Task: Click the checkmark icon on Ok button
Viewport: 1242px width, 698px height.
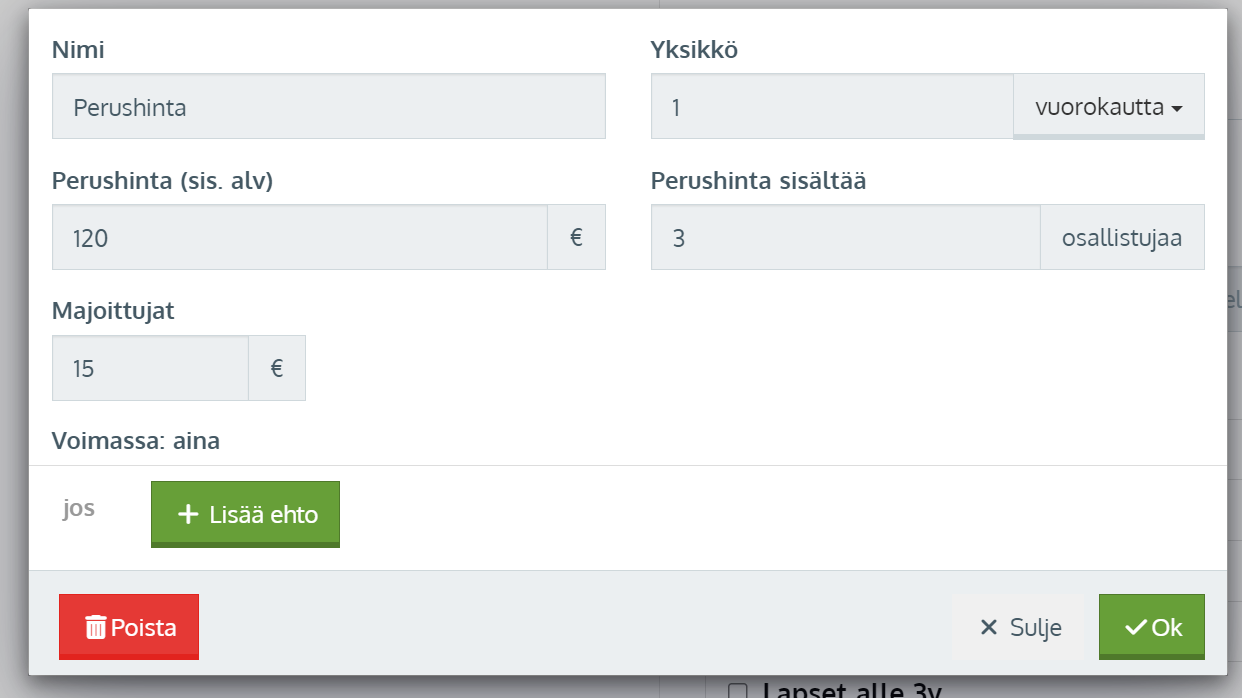Action: pyautogui.click(x=1136, y=628)
